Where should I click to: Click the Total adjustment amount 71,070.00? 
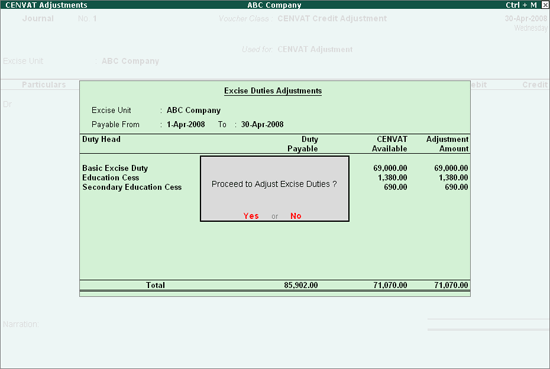451,285
